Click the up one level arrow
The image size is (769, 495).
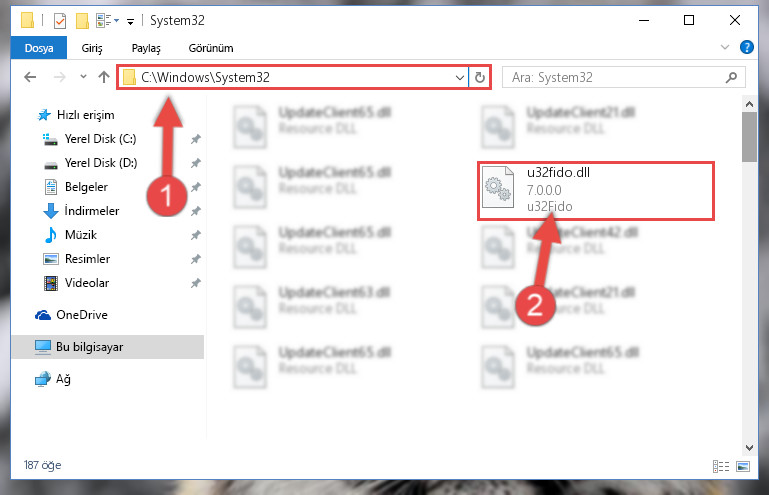click(x=103, y=77)
